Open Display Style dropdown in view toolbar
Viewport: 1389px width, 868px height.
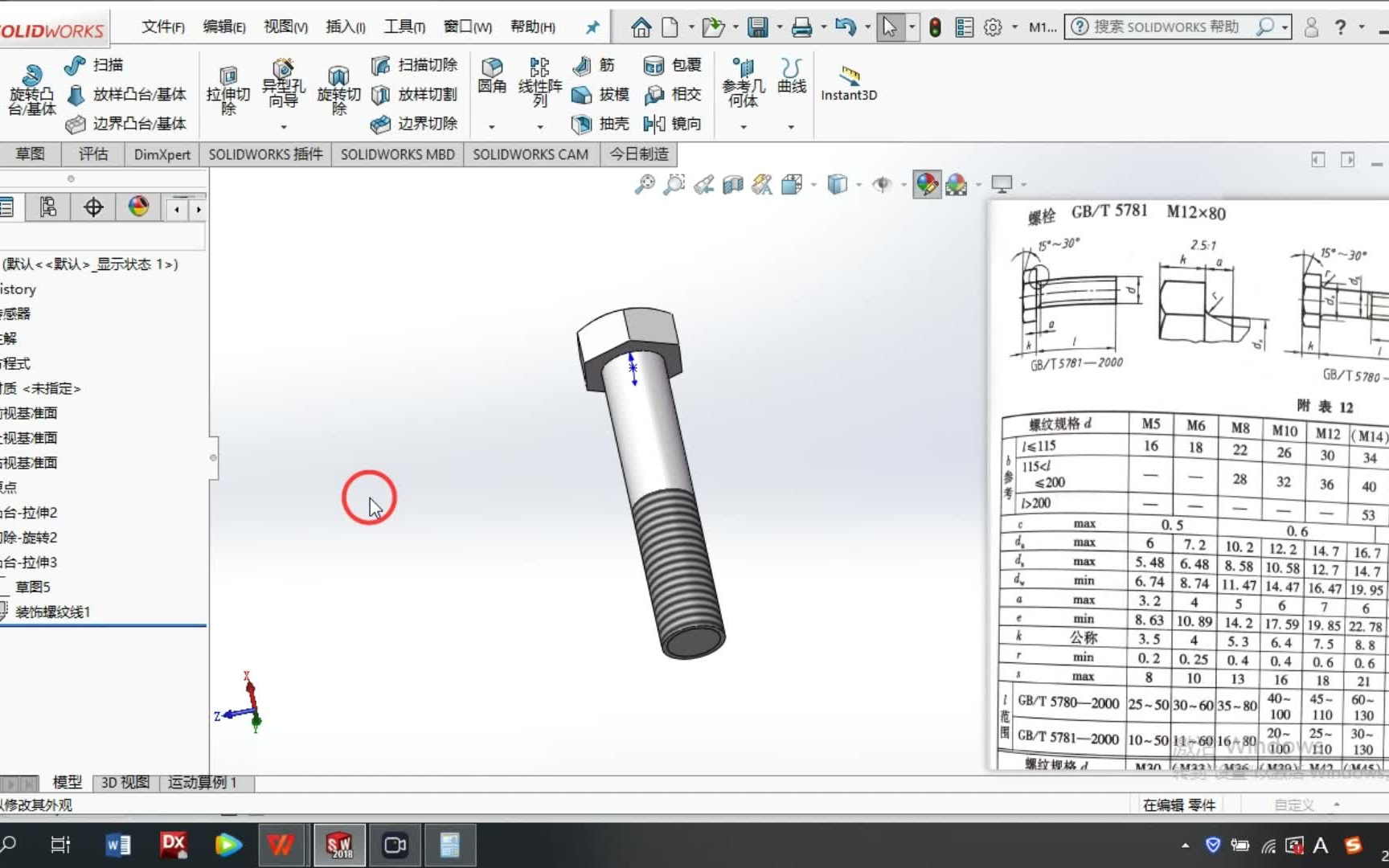[858, 185]
